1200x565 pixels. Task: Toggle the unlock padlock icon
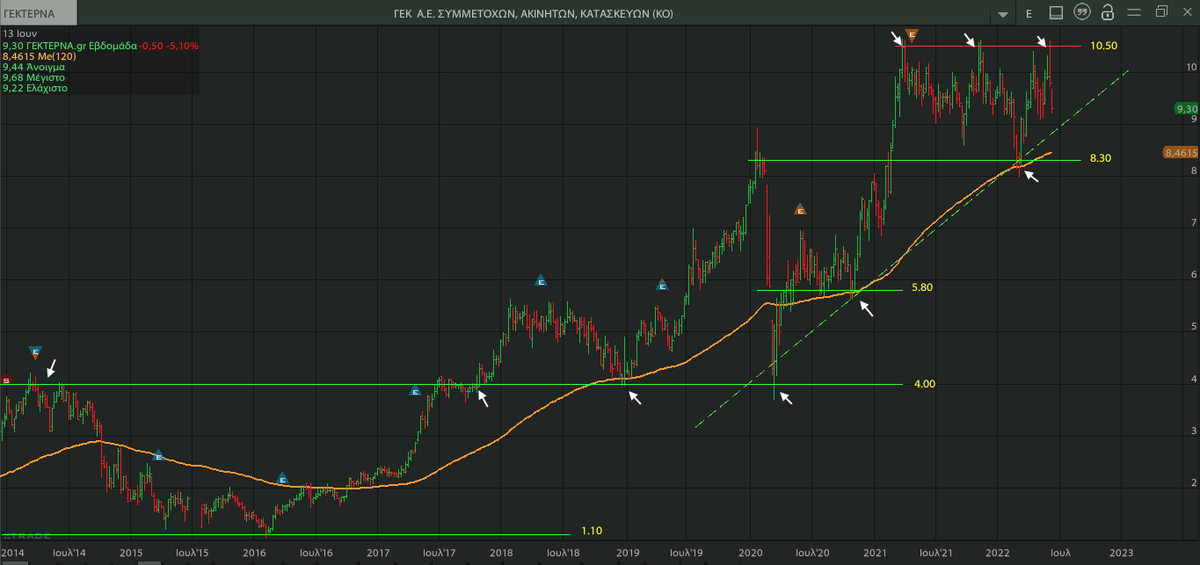[1107, 12]
